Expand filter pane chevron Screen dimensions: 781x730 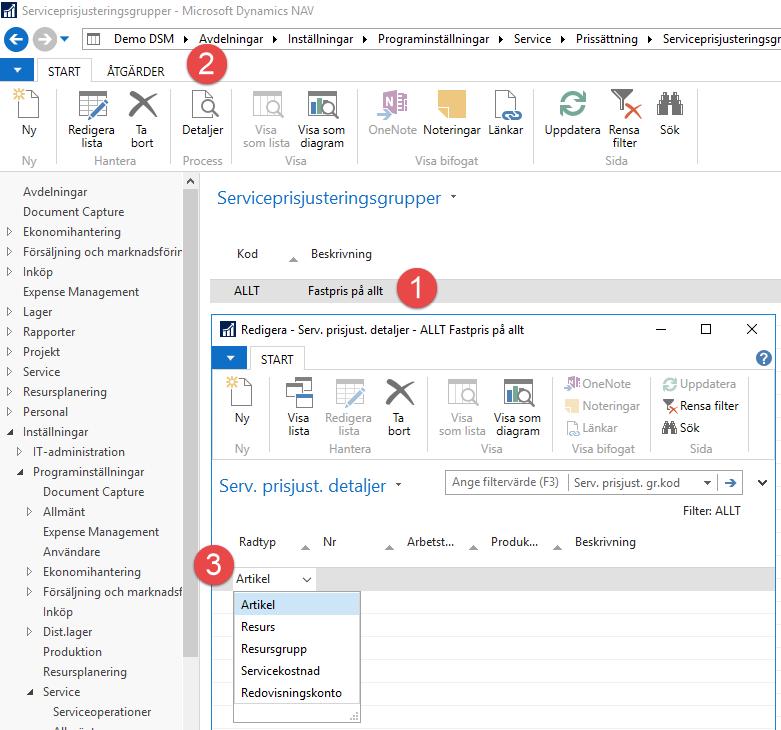tap(762, 483)
